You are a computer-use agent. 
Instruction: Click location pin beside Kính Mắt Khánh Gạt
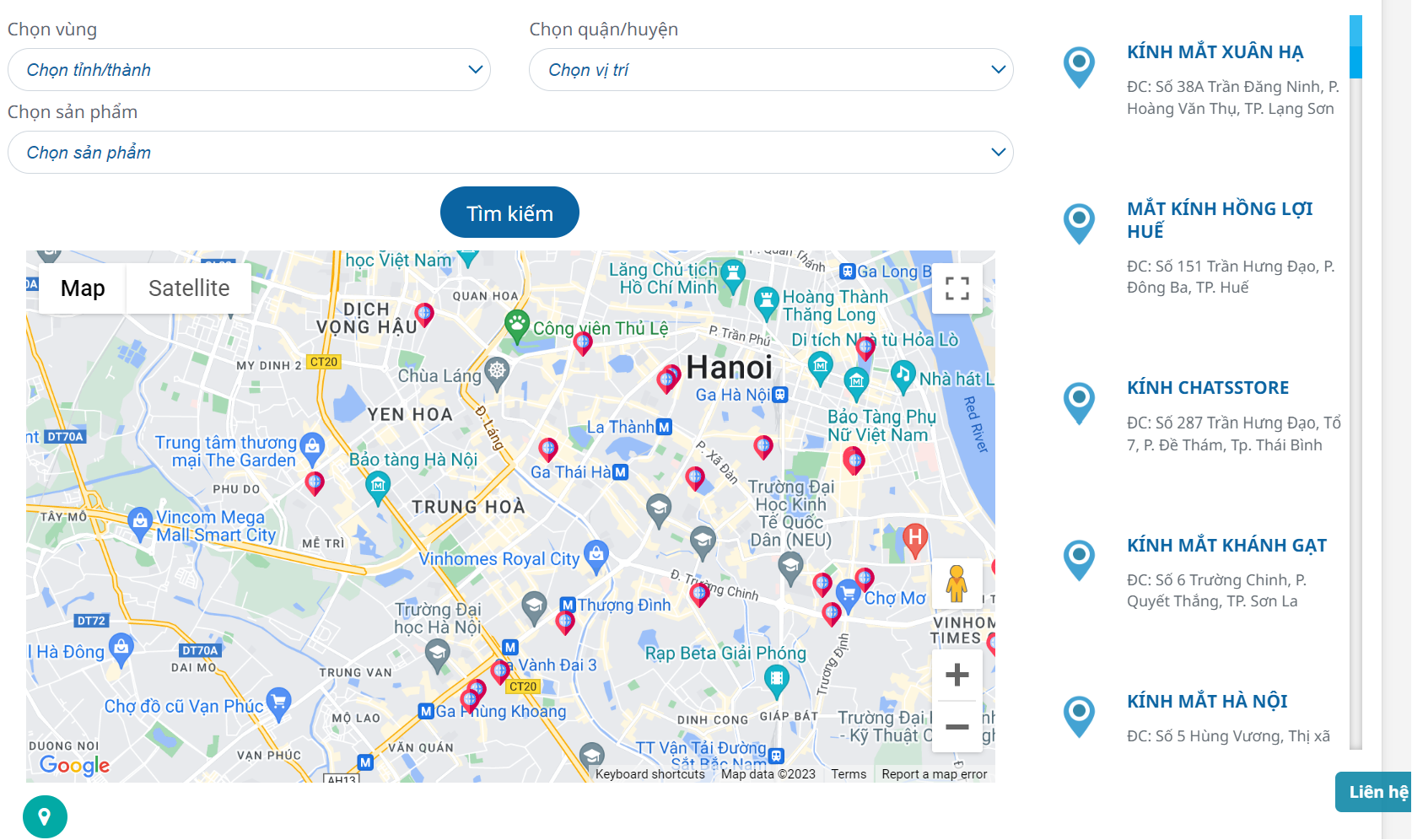coord(1079,560)
